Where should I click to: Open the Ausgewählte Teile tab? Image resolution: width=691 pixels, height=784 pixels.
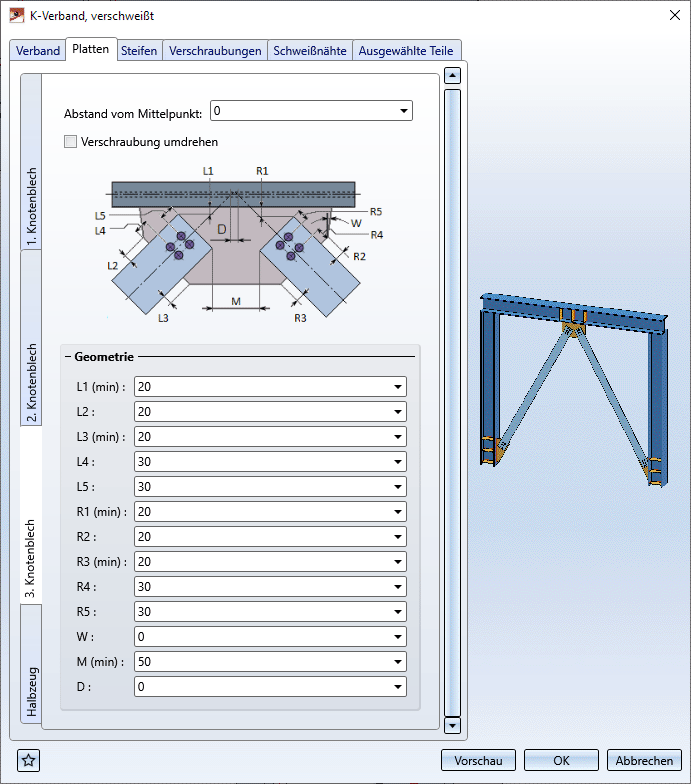pos(406,50)
